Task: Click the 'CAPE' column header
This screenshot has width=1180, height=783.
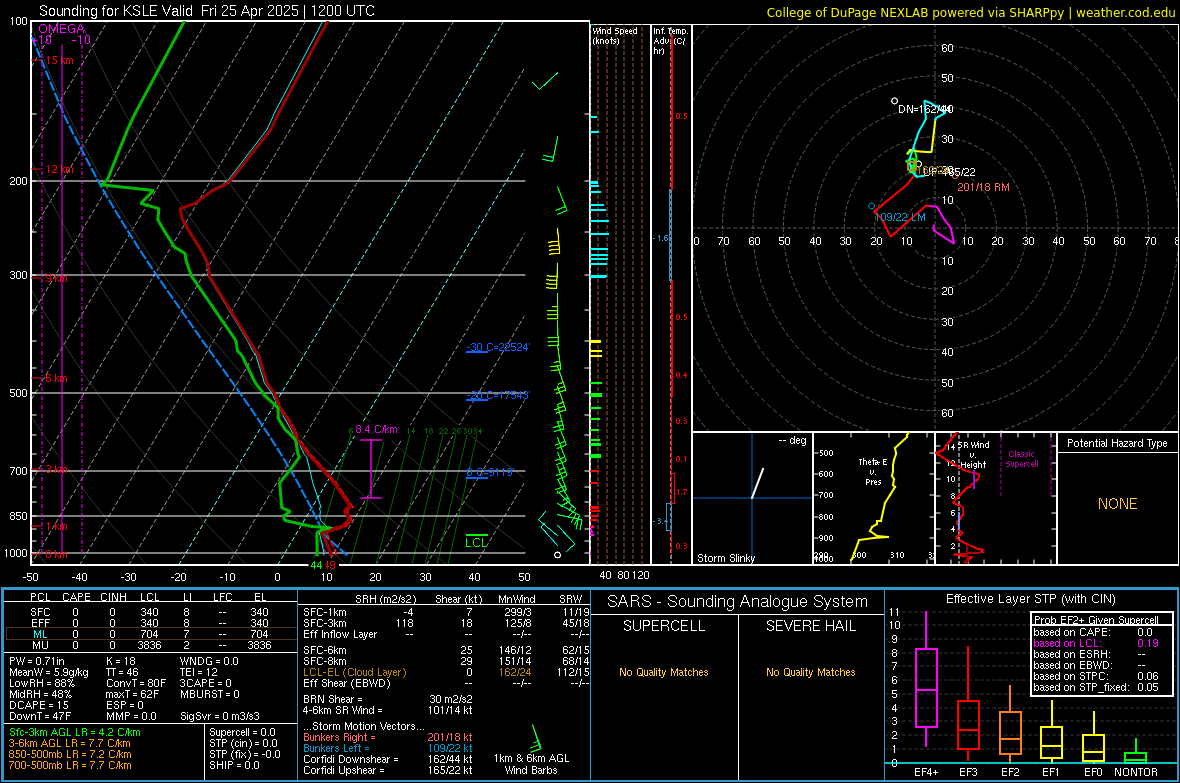Action: 76,597
